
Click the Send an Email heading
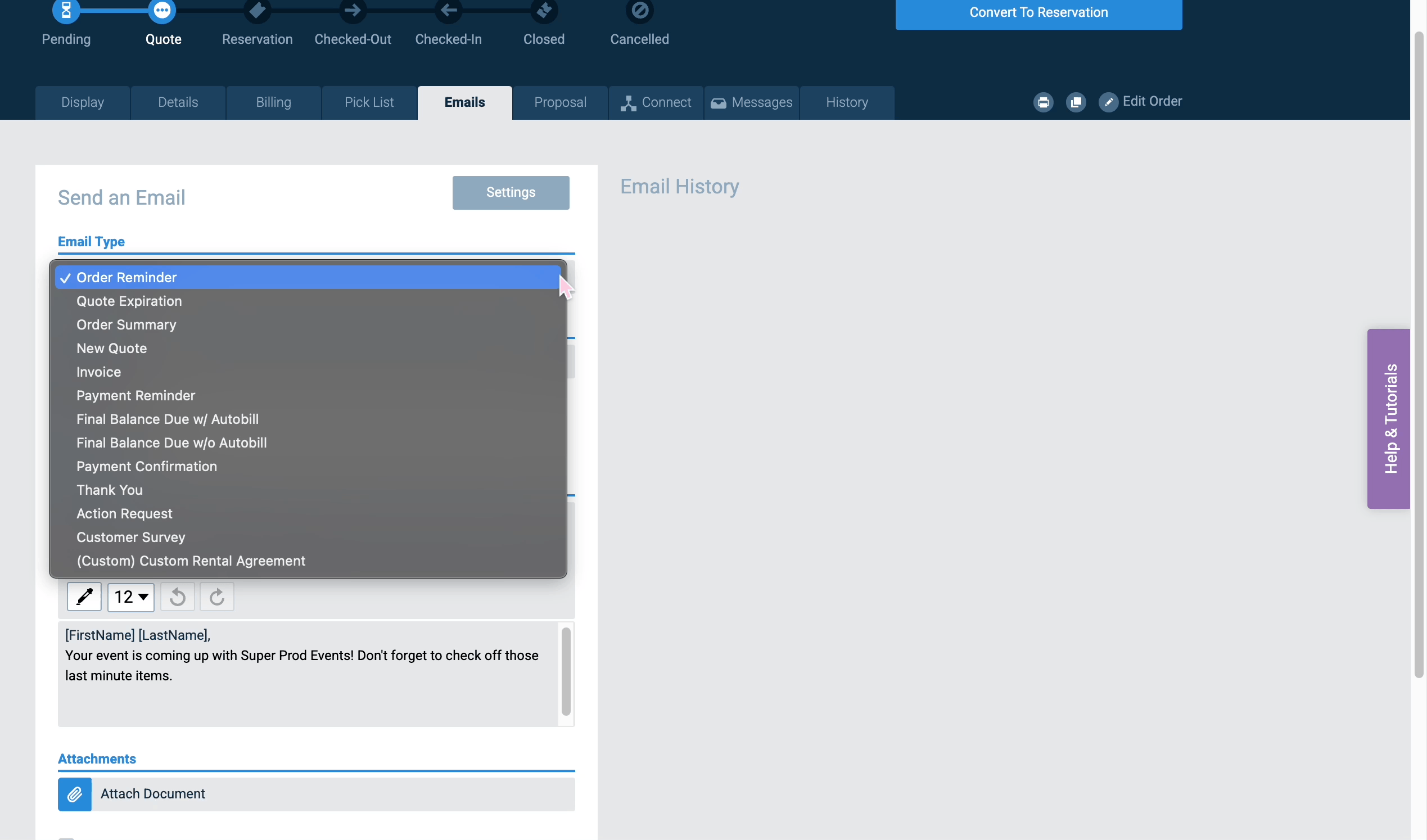click(x=122, y=198)
